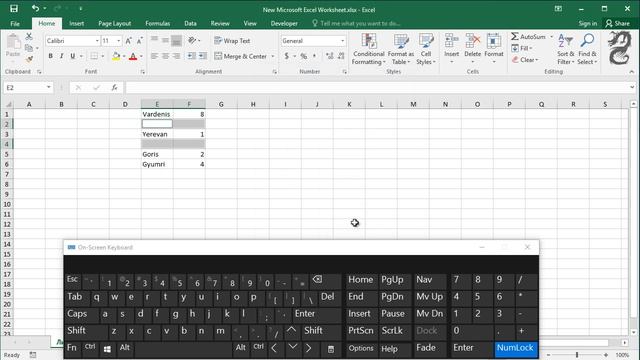
Task: Toggle Bold formatting
Action: coord(51,56)
